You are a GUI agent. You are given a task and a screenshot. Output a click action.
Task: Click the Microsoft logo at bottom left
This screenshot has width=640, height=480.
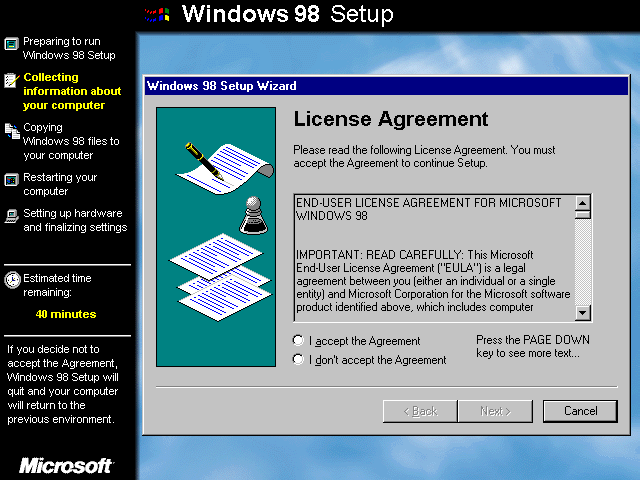66,466
